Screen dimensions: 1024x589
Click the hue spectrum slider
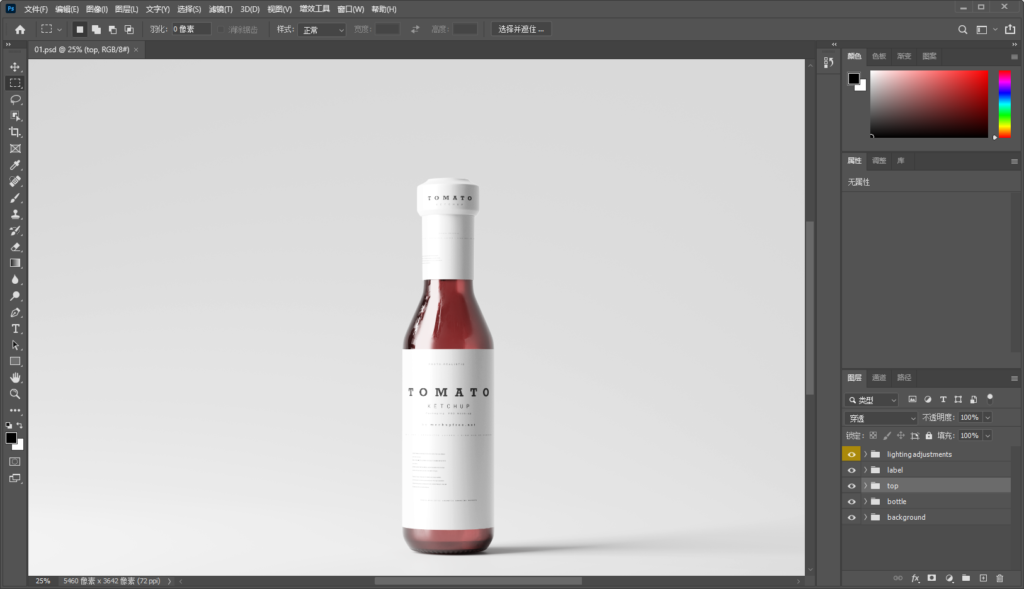1004,104
